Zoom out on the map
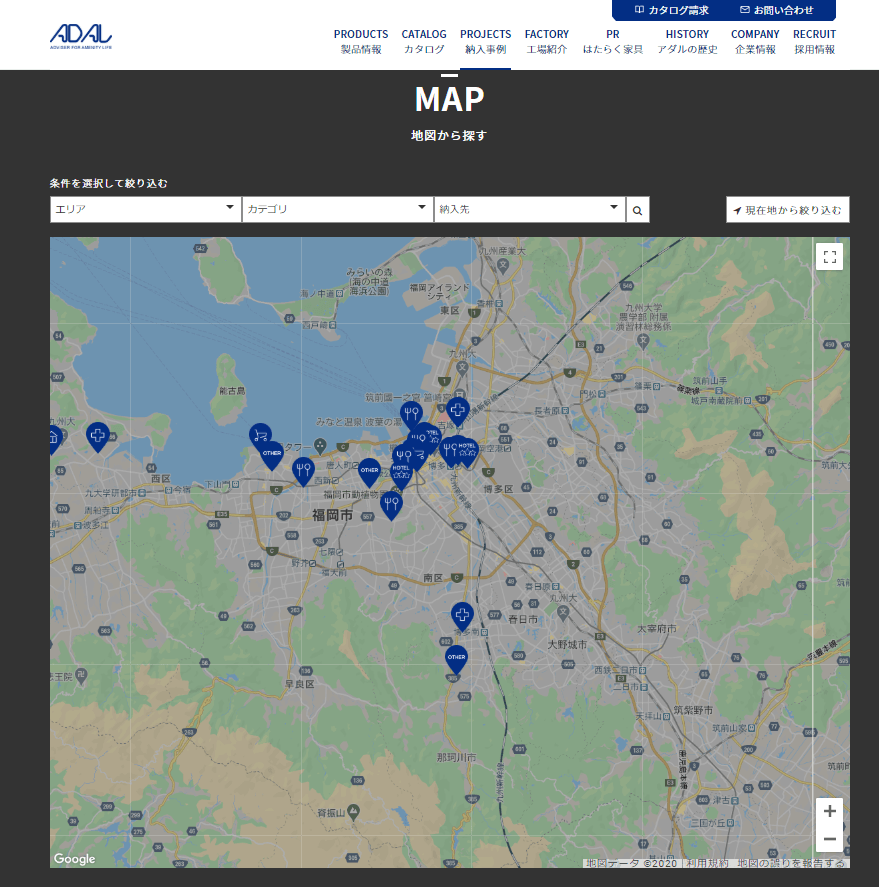 [829, 839]
